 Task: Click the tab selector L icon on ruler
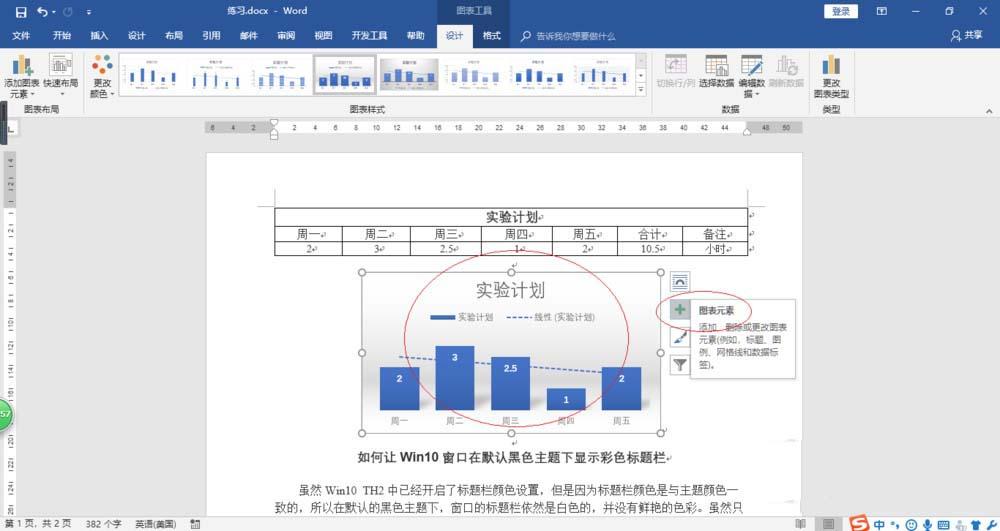click(x=11, y=129)
